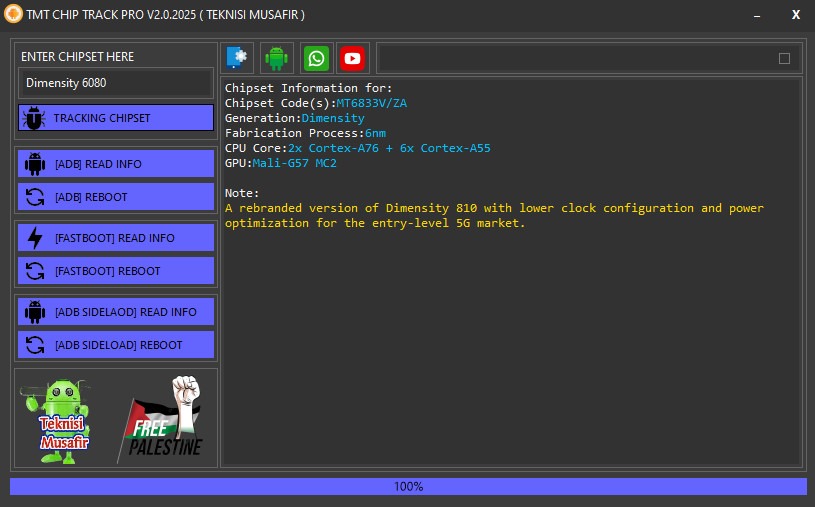Click the refresh icon beside [FASTBOOT] REBOOT
815x507 pixels.
35,271
